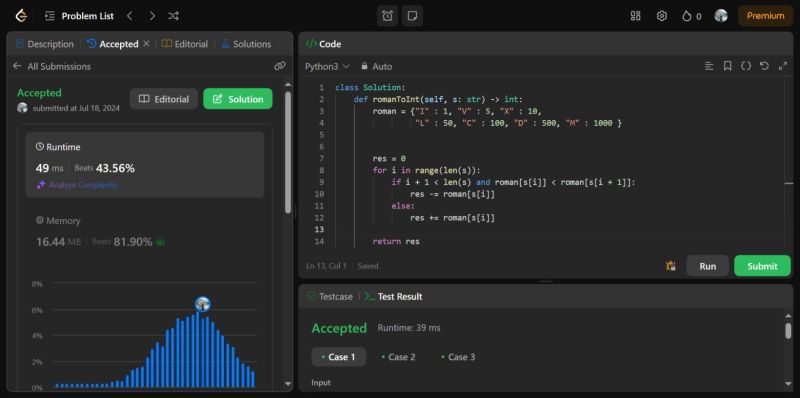
Task: Open settings gear icon
Action: 662,16
